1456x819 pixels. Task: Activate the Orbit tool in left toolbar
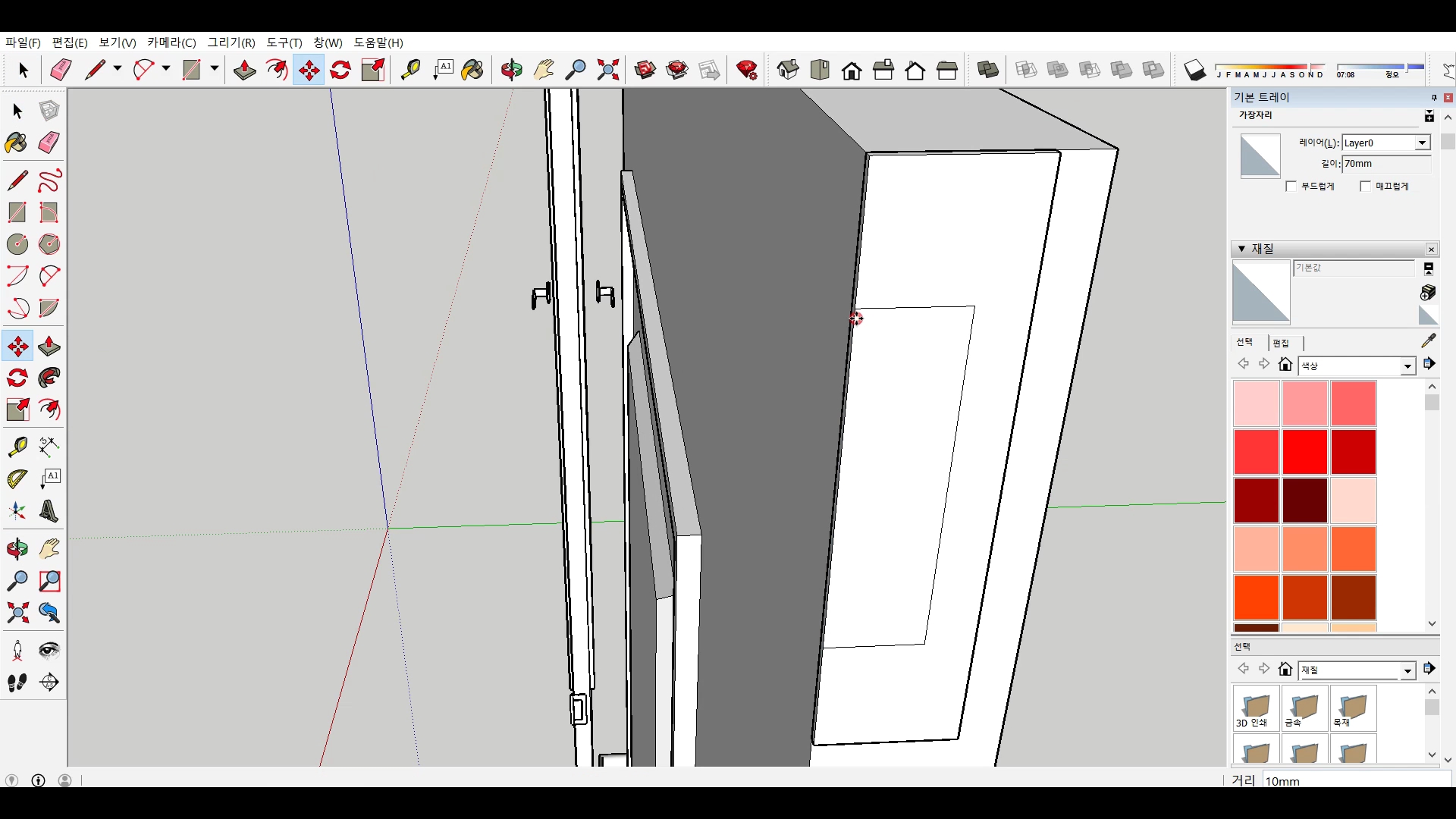point(17,549)
